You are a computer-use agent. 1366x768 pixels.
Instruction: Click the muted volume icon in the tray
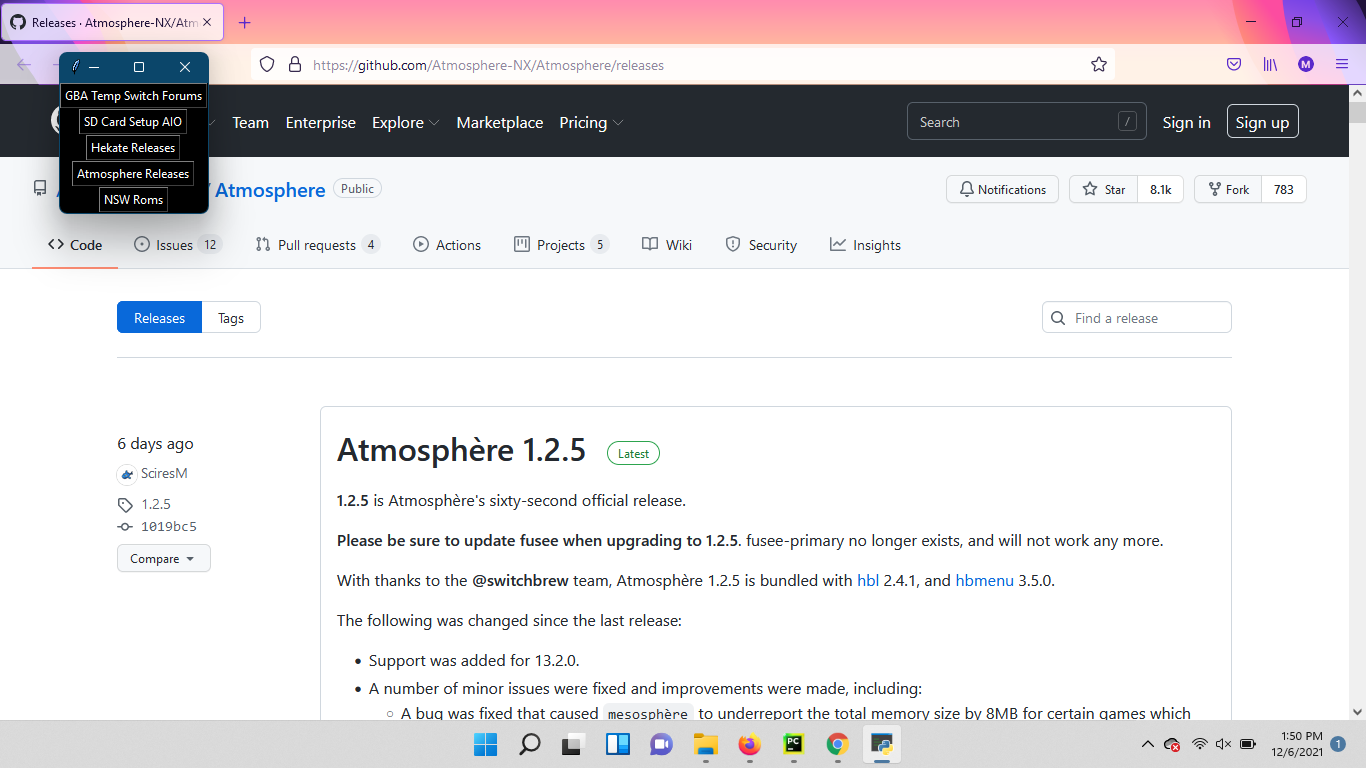click(x=1223, y=744)
